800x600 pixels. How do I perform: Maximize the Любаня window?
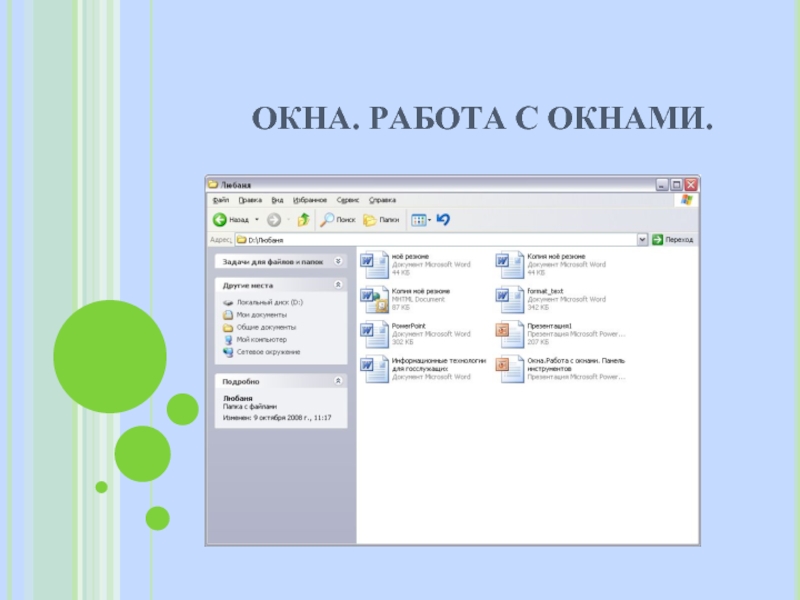click(x=677, y=185)
